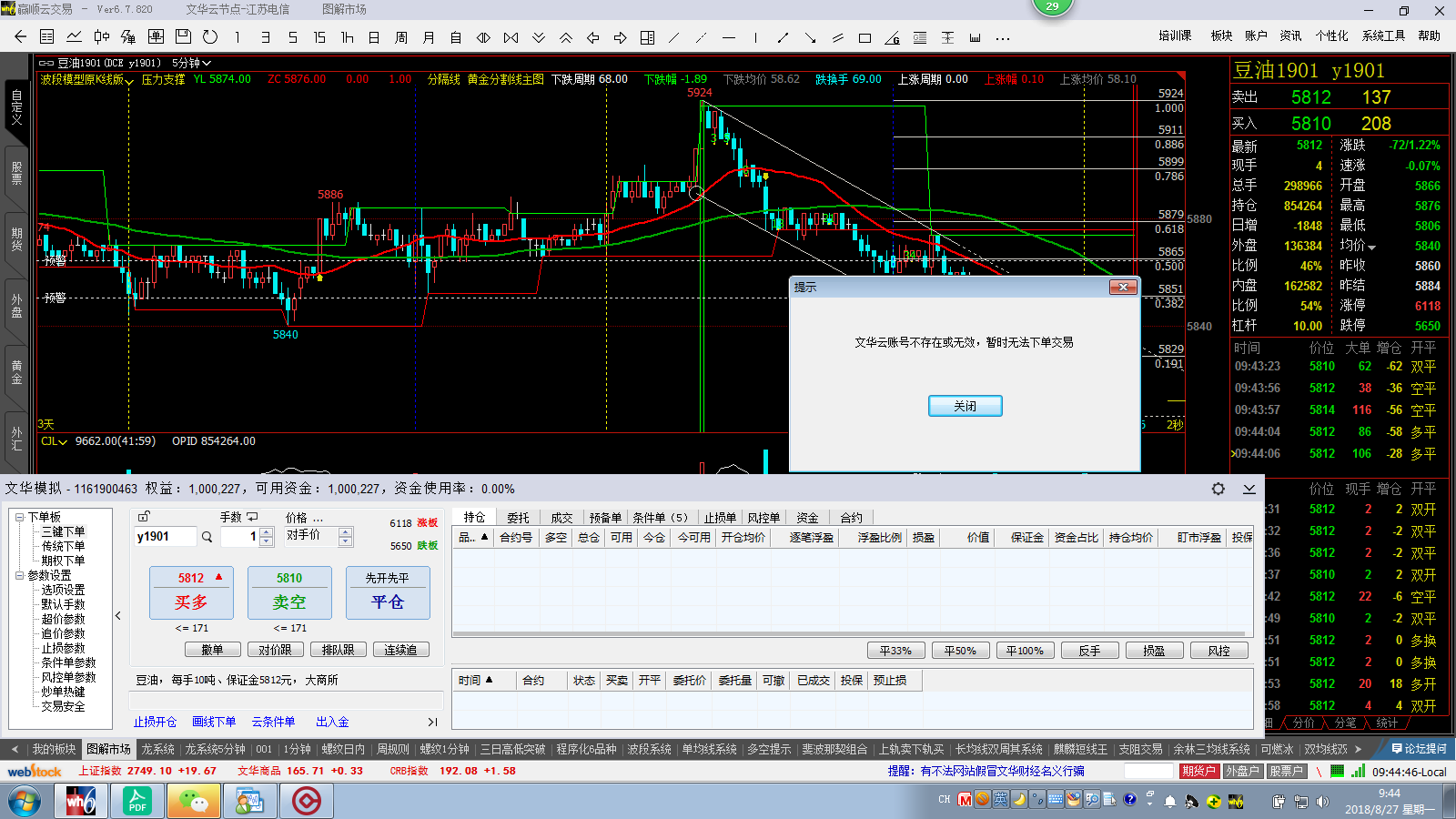This screenshot has height=819, width=1456.
Task: Click the hollow left arrow toolbar icon
Action: coord(593,37)
